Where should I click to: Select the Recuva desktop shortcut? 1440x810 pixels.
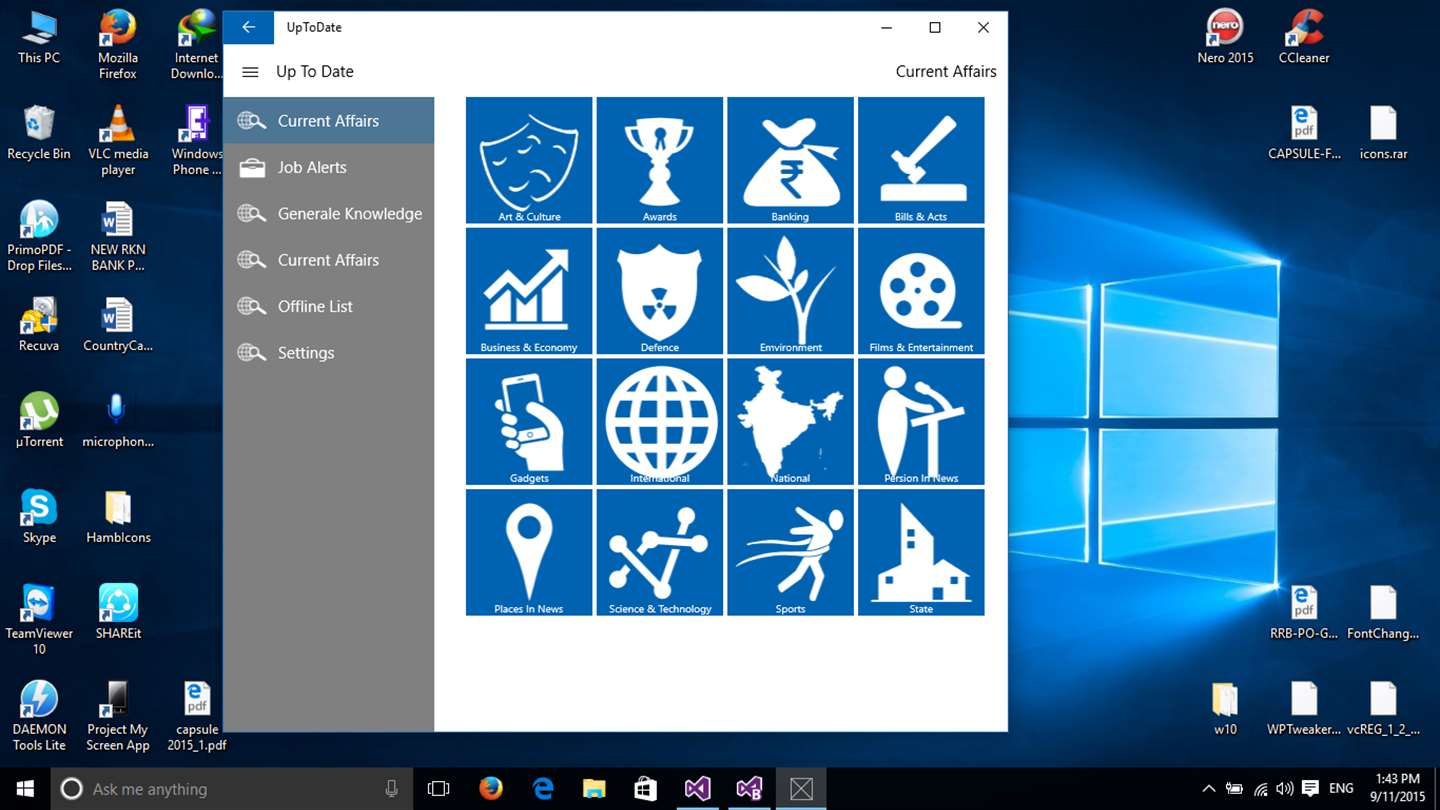39,325
